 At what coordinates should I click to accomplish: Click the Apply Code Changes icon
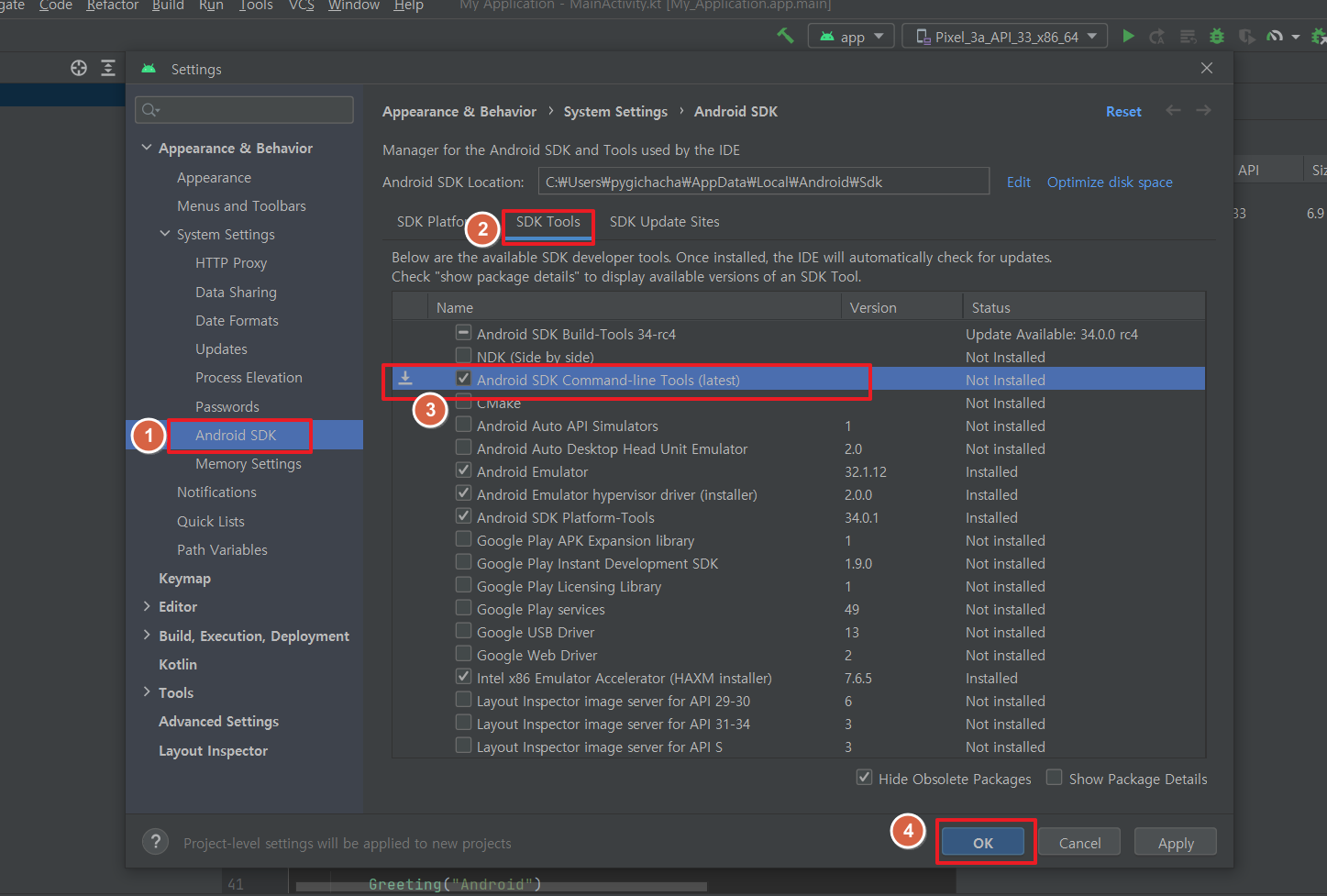click(x=1188, y=37)
